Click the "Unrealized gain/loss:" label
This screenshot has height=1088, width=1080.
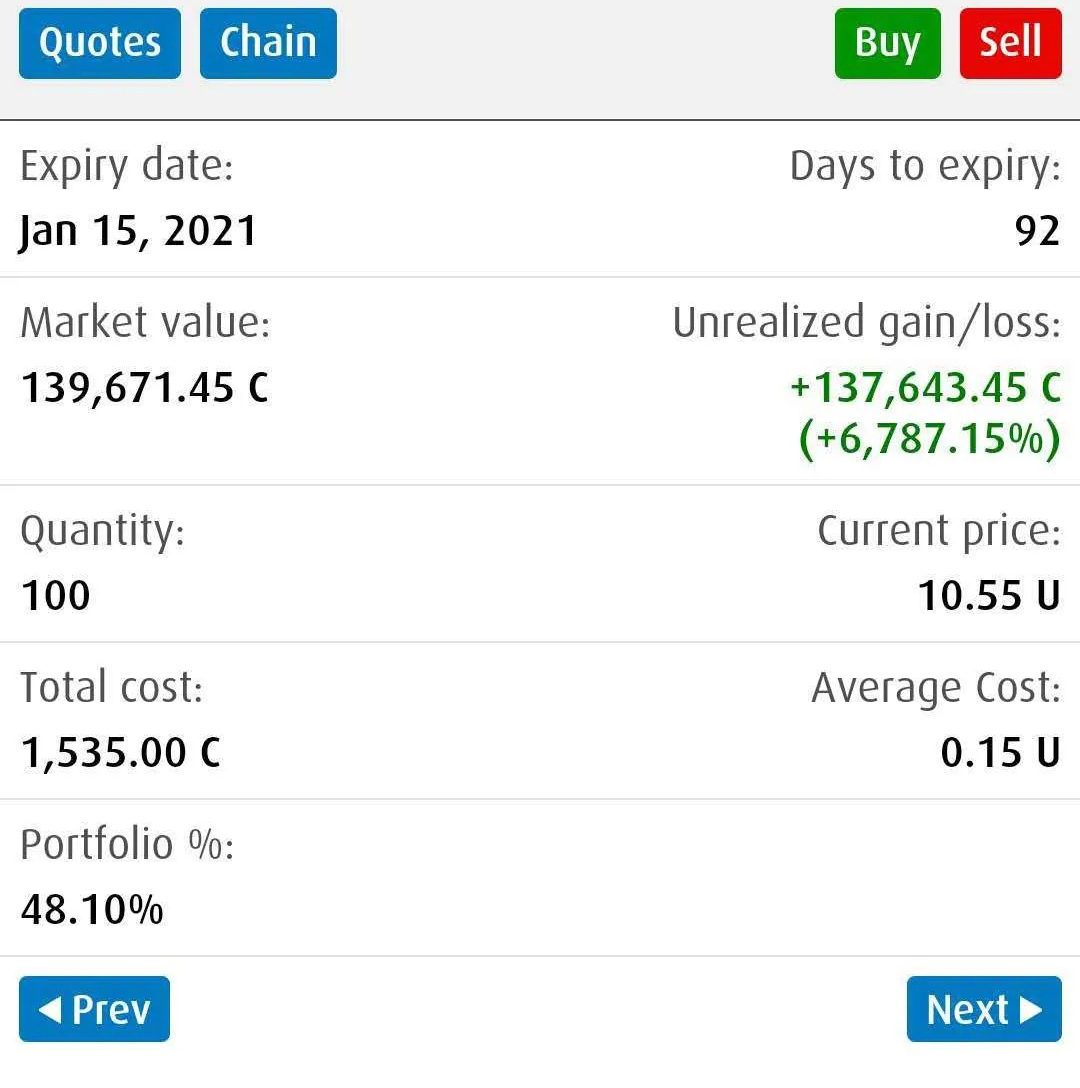click(x=866, y=323)
